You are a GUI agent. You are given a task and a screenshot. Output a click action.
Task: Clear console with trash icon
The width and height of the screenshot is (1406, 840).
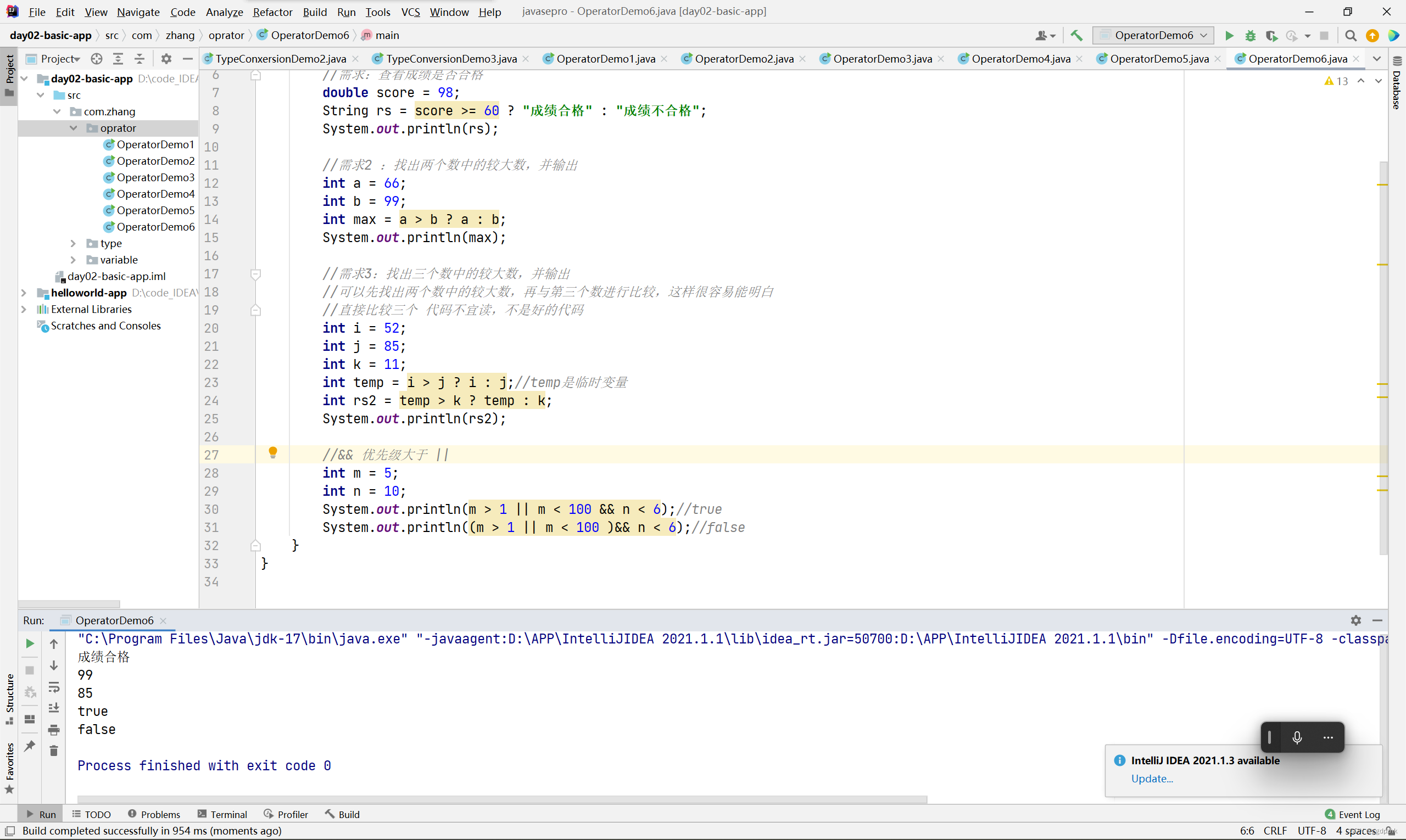pyautogui.click(x=54, y=751)
